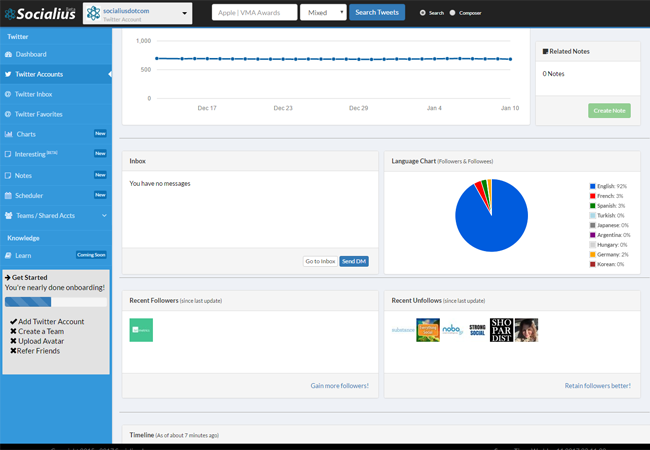Click the Create Note button
This screenshot has height=450, width=650.
pos(609,111)
